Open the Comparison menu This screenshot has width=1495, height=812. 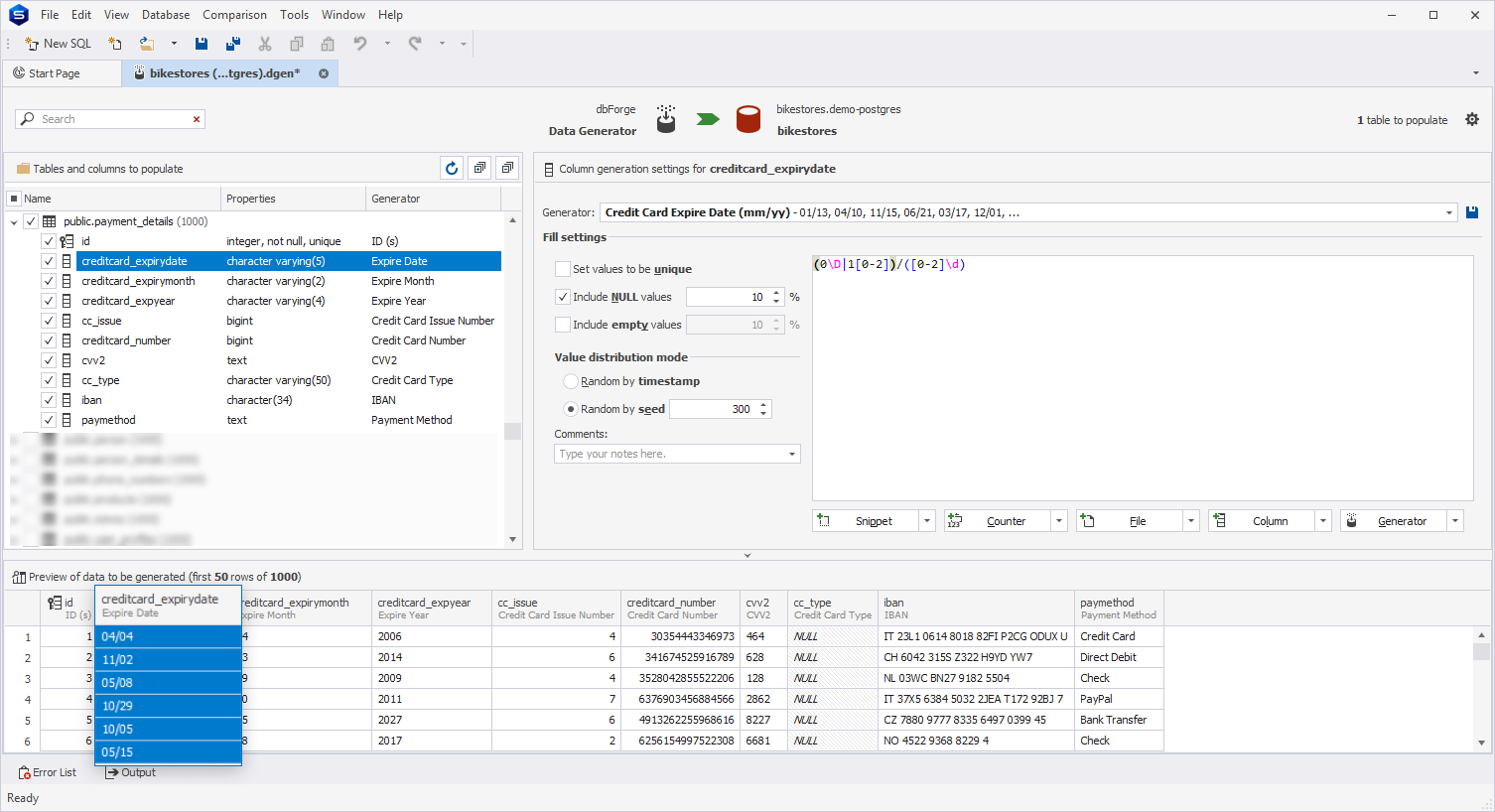point(234,15)
